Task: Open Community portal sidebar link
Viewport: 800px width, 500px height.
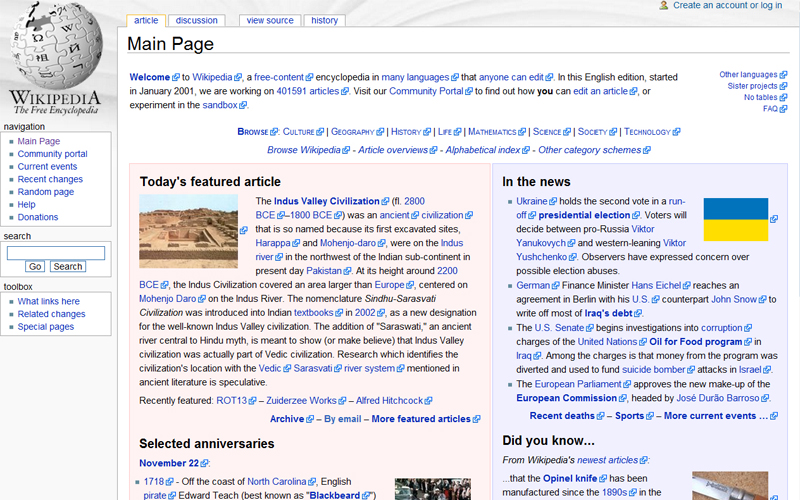Action: (53, 154)
